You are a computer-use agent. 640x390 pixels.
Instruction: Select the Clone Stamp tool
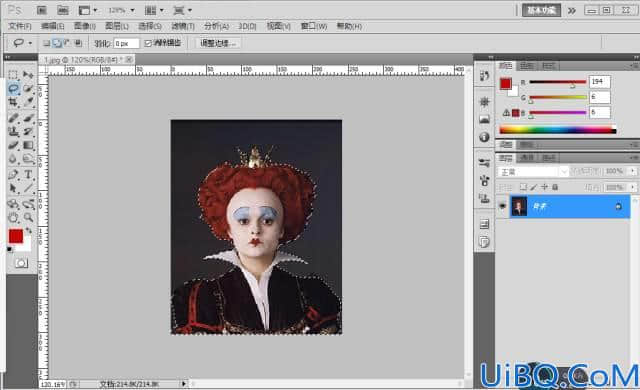point(13,131)
